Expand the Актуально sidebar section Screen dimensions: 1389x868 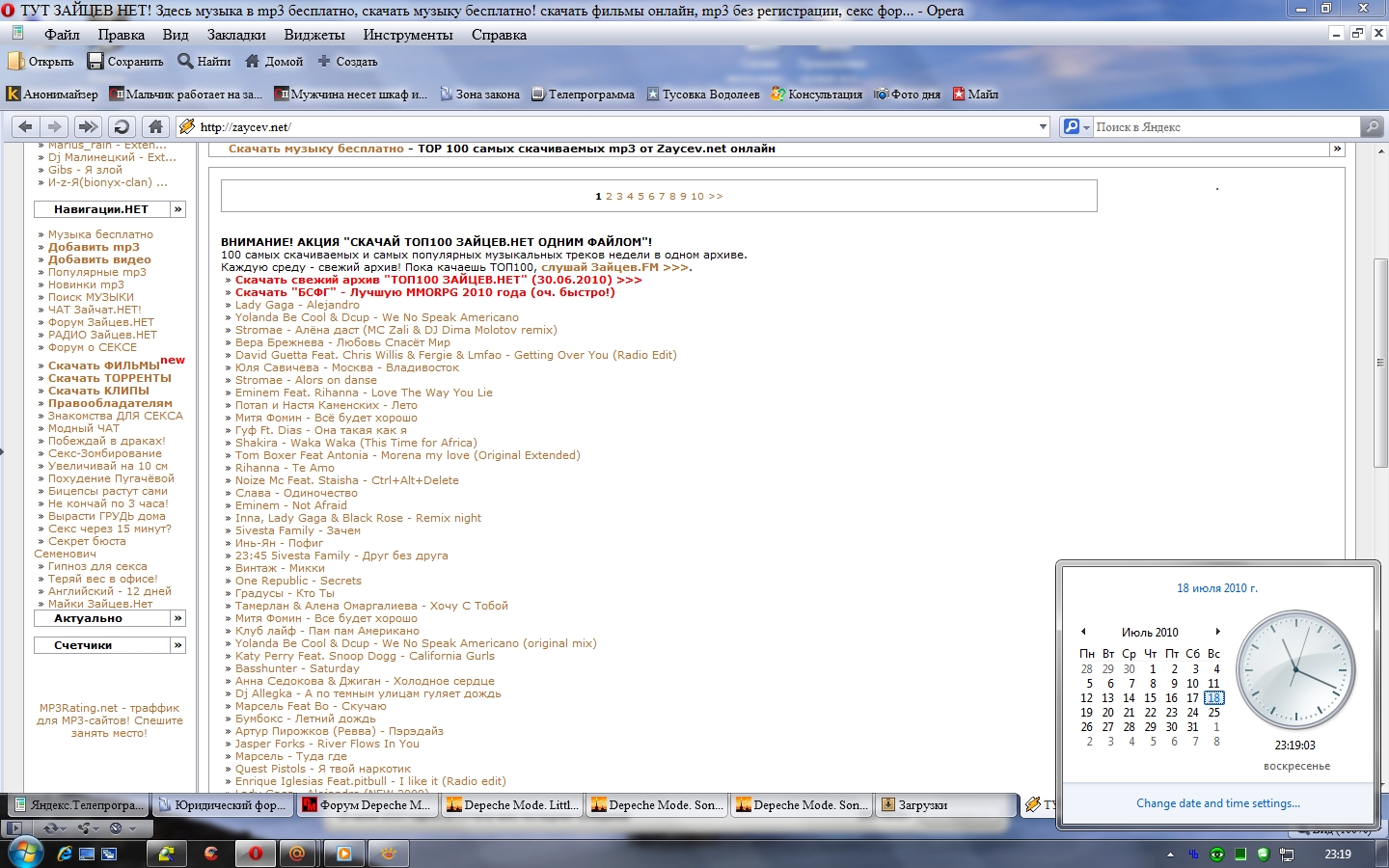(x=177, y=618)
